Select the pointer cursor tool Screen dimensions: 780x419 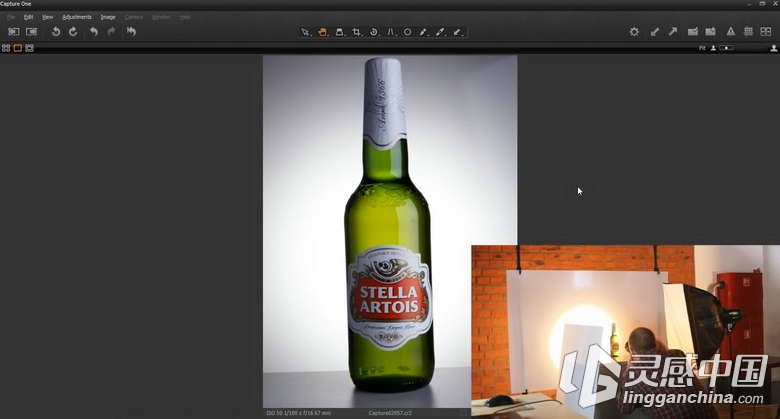click(305, 32)
